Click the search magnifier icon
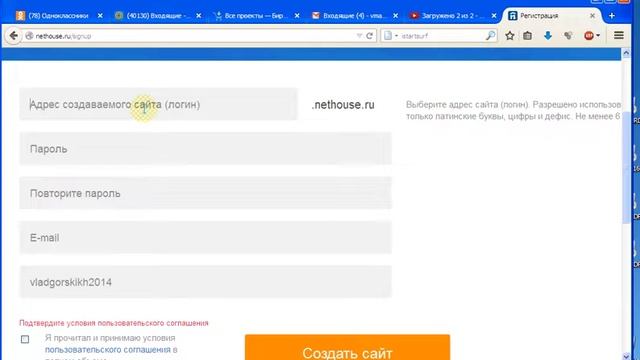The image size is (640, 360). point(490,36)
